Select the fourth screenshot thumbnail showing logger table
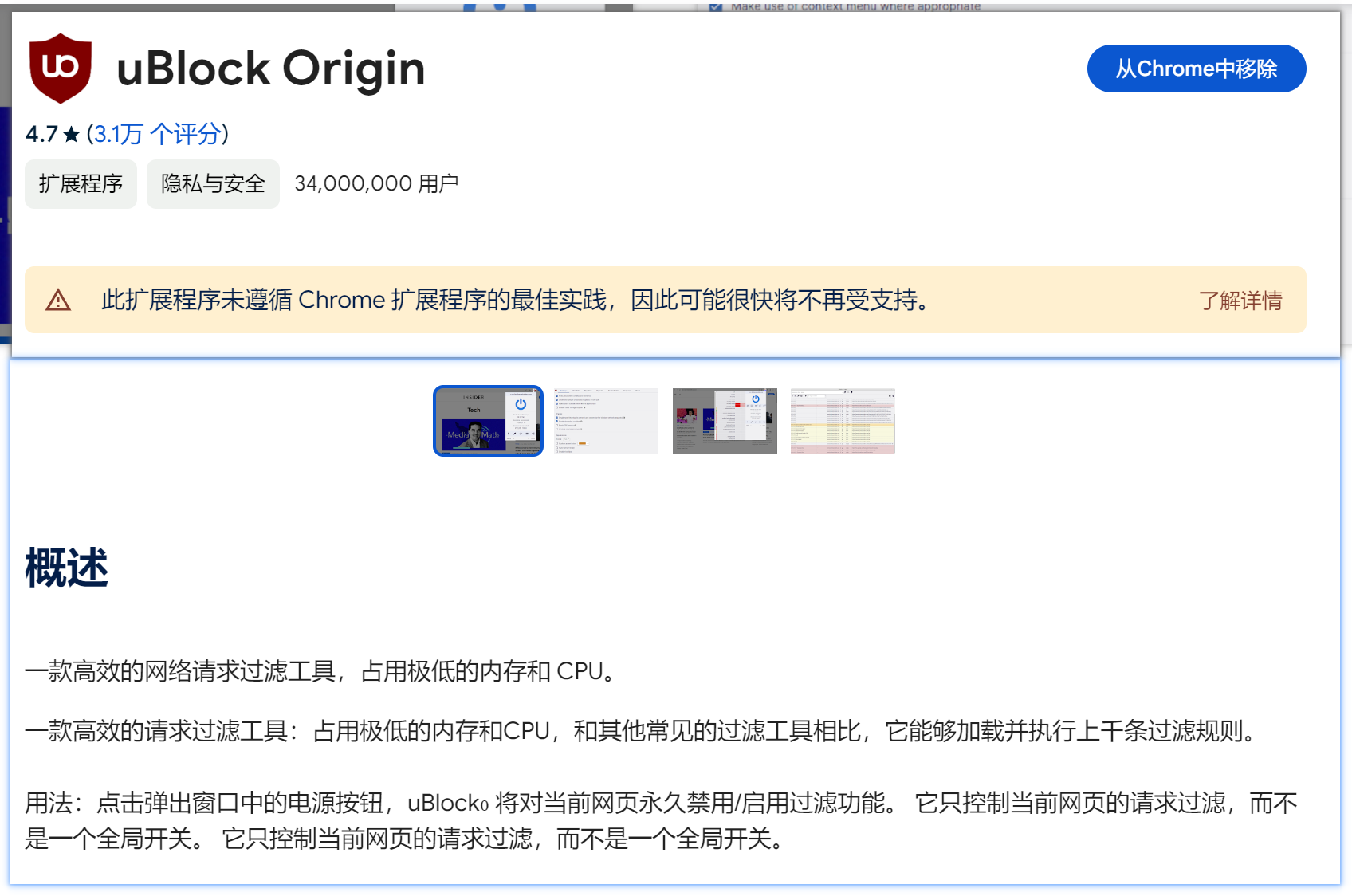 (843, 421)
